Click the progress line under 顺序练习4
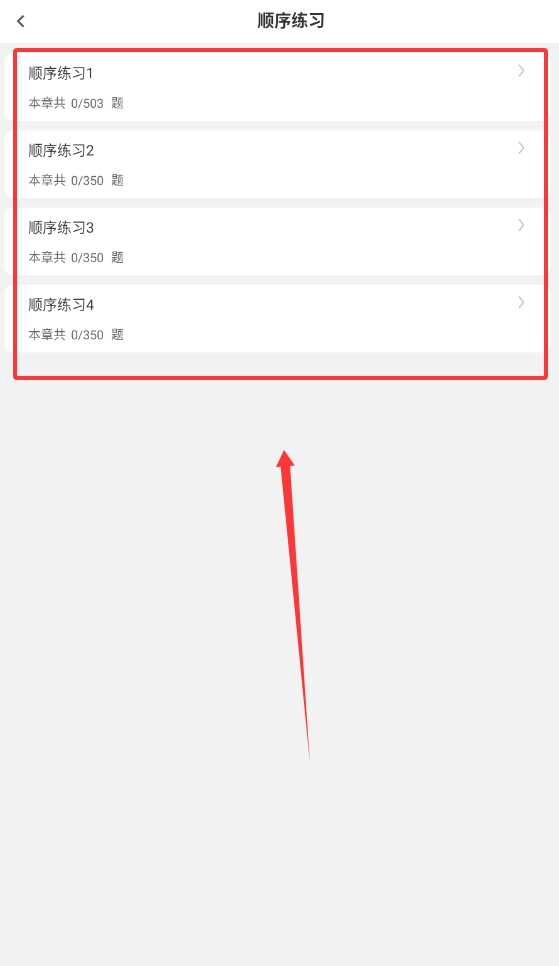Image resolution: width=559 pixels, height=966 pixels. coord(76,334)
